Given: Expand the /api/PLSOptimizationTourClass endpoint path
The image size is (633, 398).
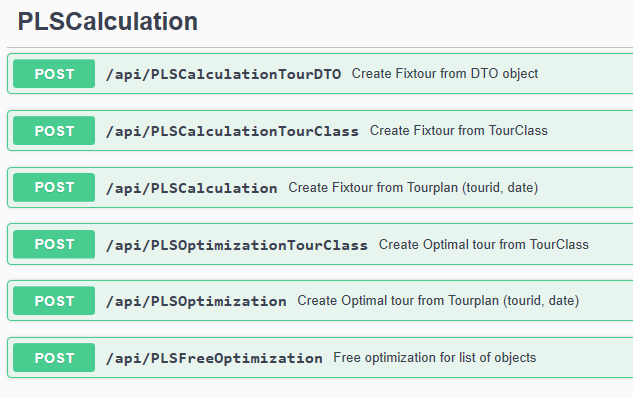Looking at the screenshot, I should (x=237, y=245).
